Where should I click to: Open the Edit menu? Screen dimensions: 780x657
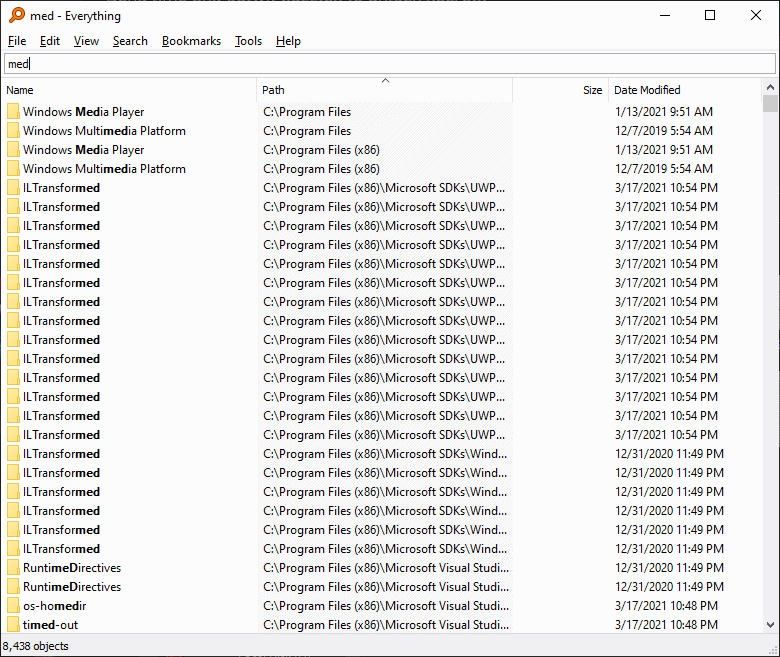(50, 41)
